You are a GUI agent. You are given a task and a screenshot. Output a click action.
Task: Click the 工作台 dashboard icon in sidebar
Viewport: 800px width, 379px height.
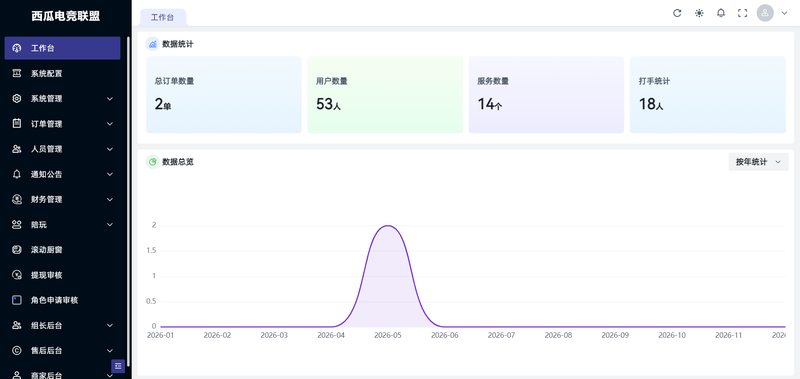17,48
